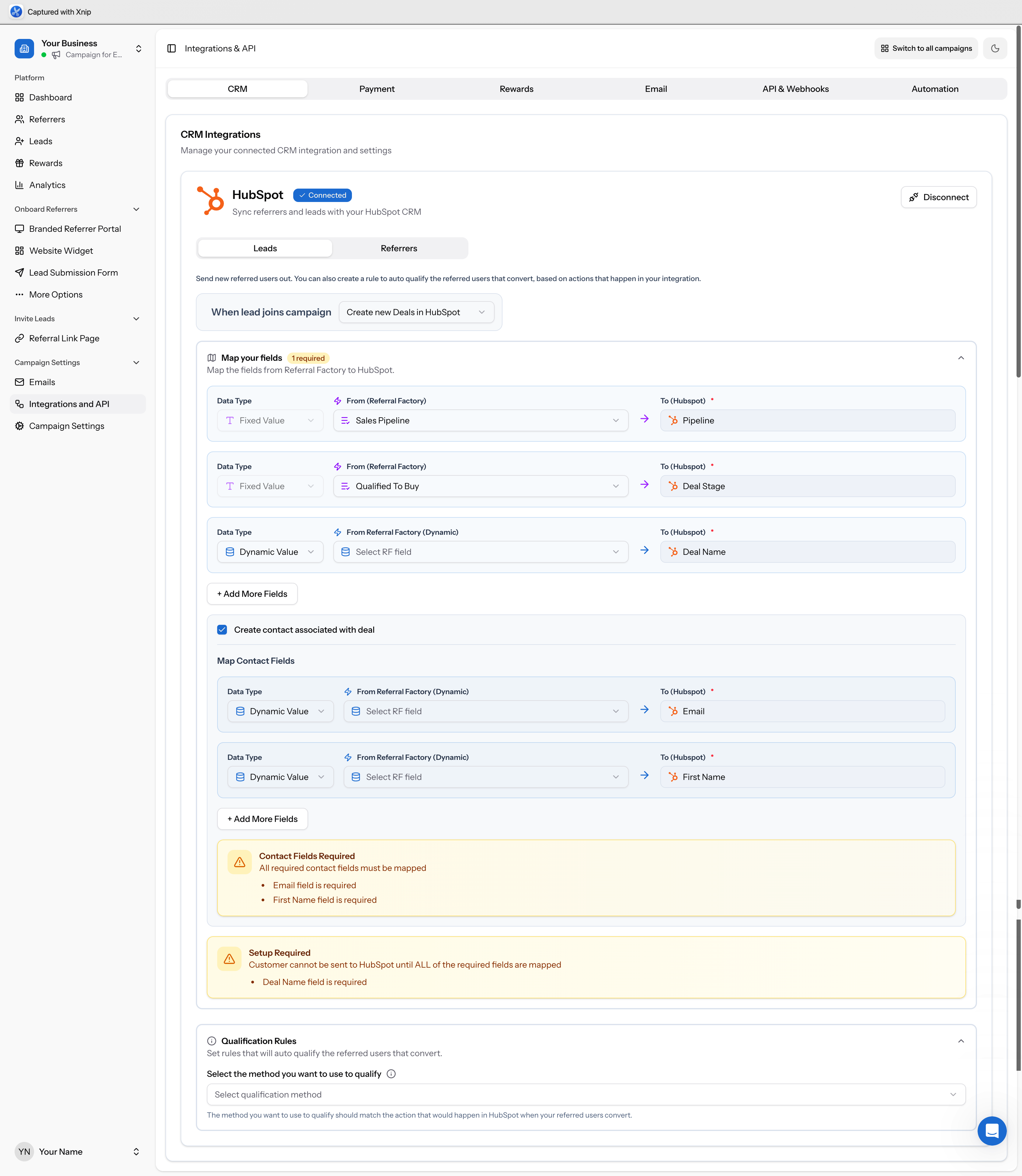The width and height of the screenshot is (1022, 1176).
Task: Uncheck Create contact associated with deal
Action: tap(222, 630)
